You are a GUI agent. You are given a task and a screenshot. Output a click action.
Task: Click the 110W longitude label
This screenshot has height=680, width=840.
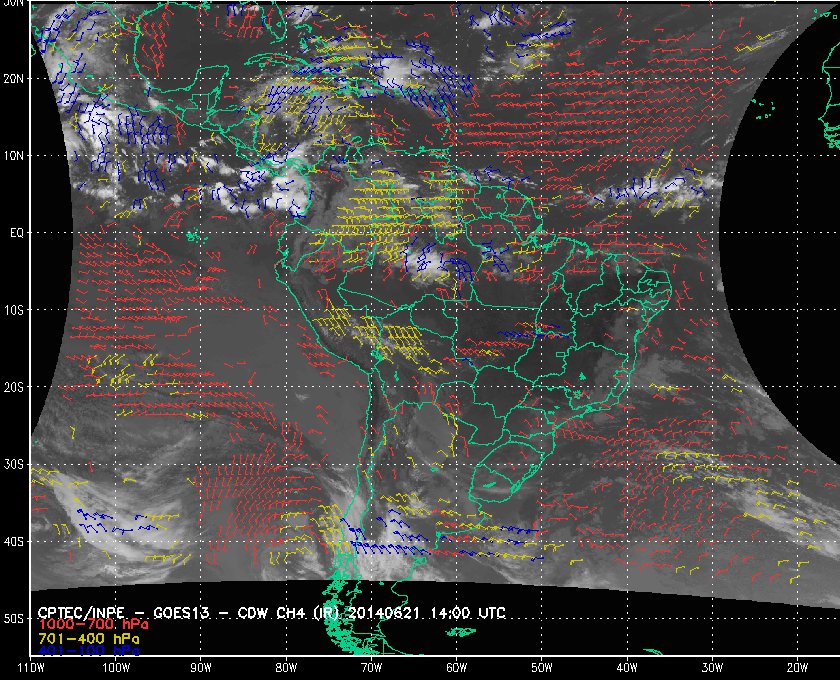(31, 668)
